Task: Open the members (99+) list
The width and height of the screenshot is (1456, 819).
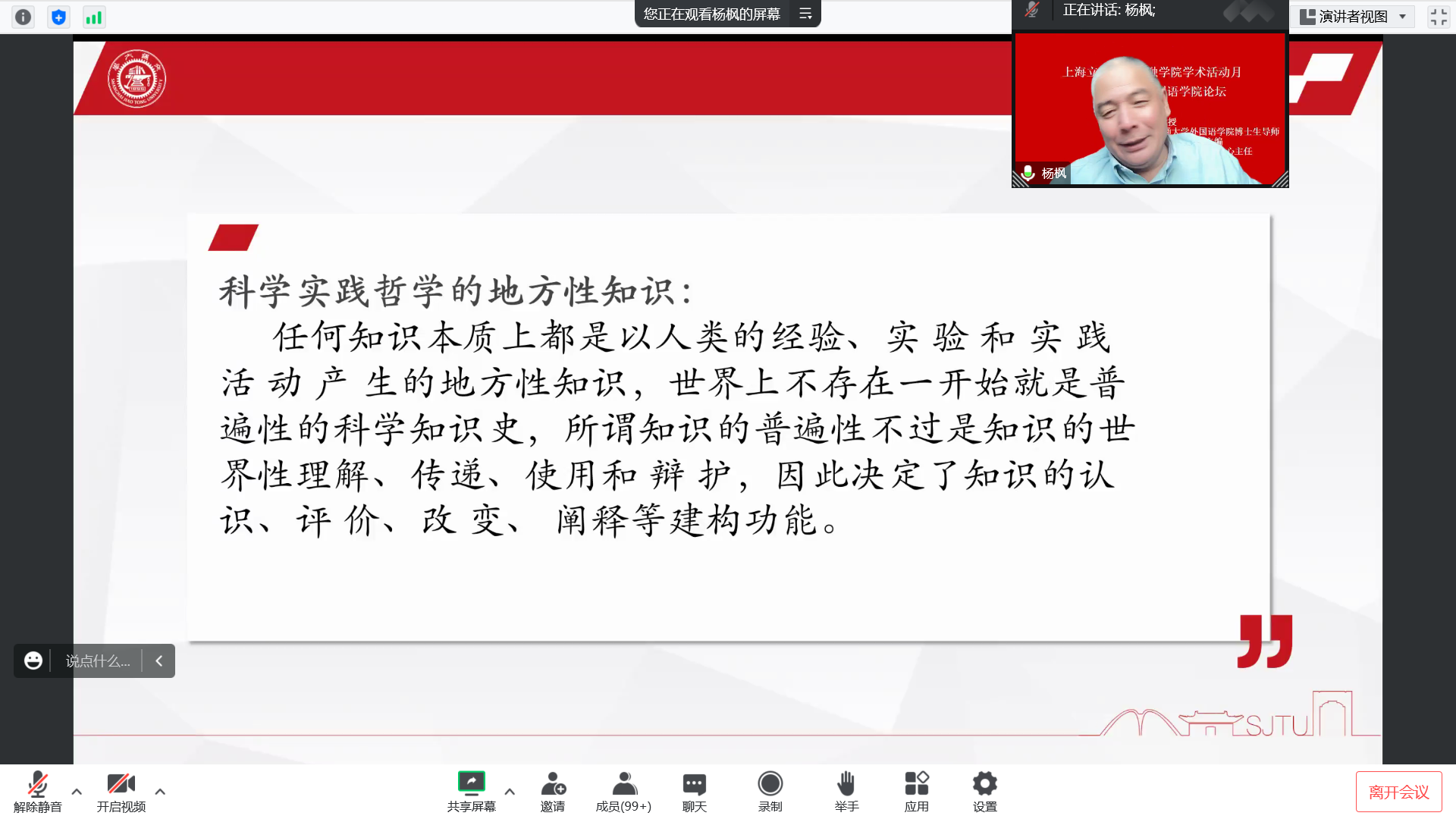Action: tap(623, 791)
